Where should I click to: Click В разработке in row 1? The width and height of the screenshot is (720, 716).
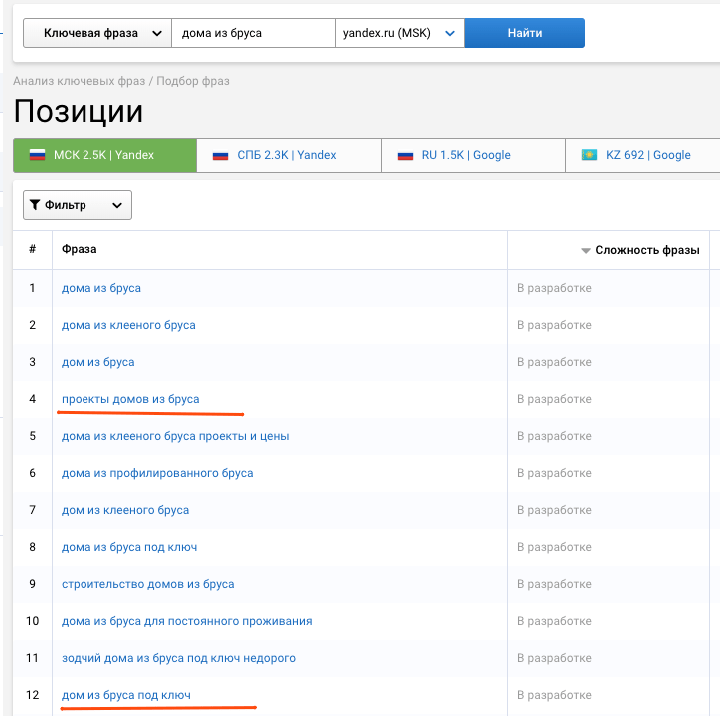tap(554, 288)
